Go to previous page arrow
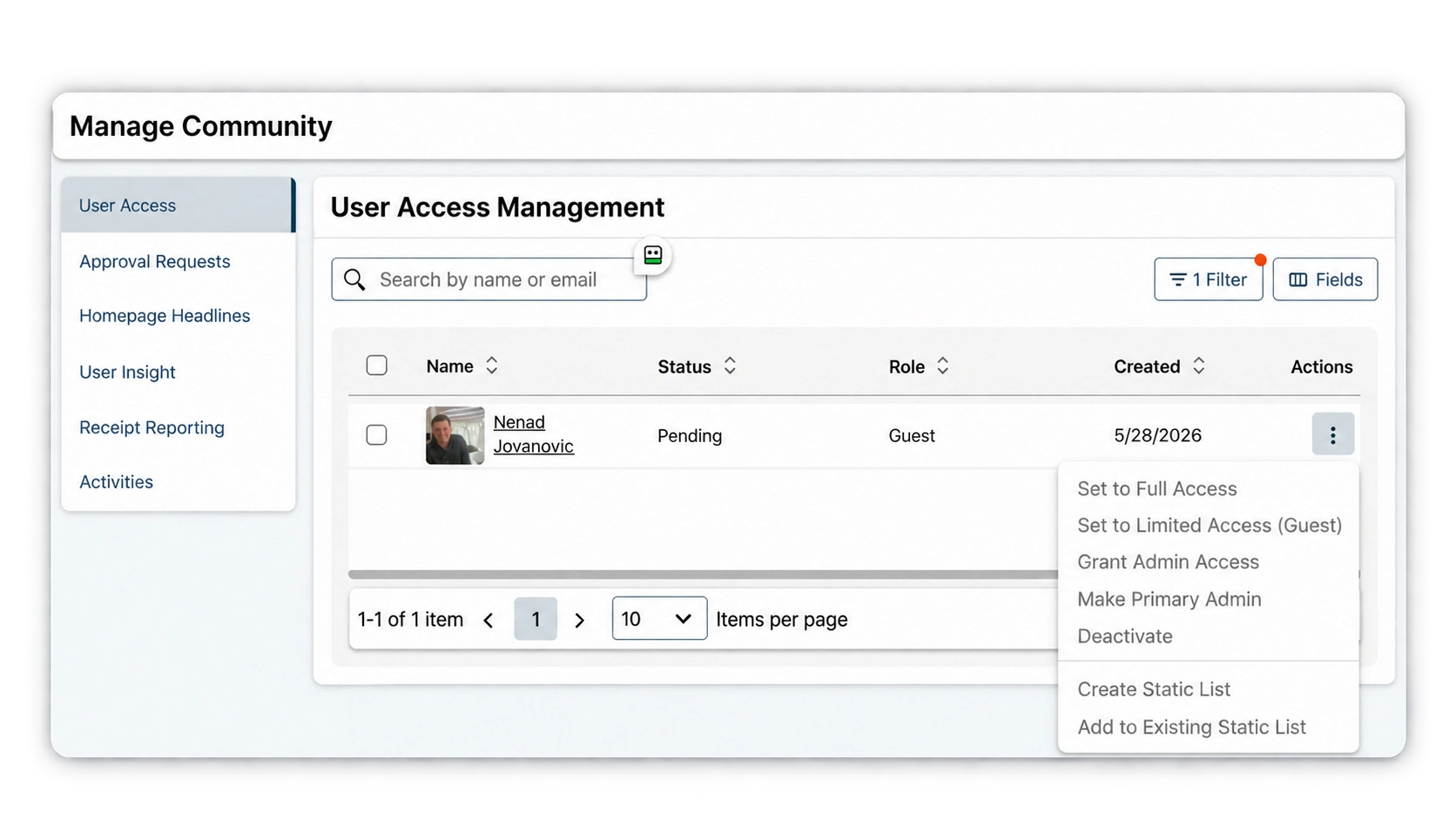Screen dimensions: 1456x819 click(489, 620)
